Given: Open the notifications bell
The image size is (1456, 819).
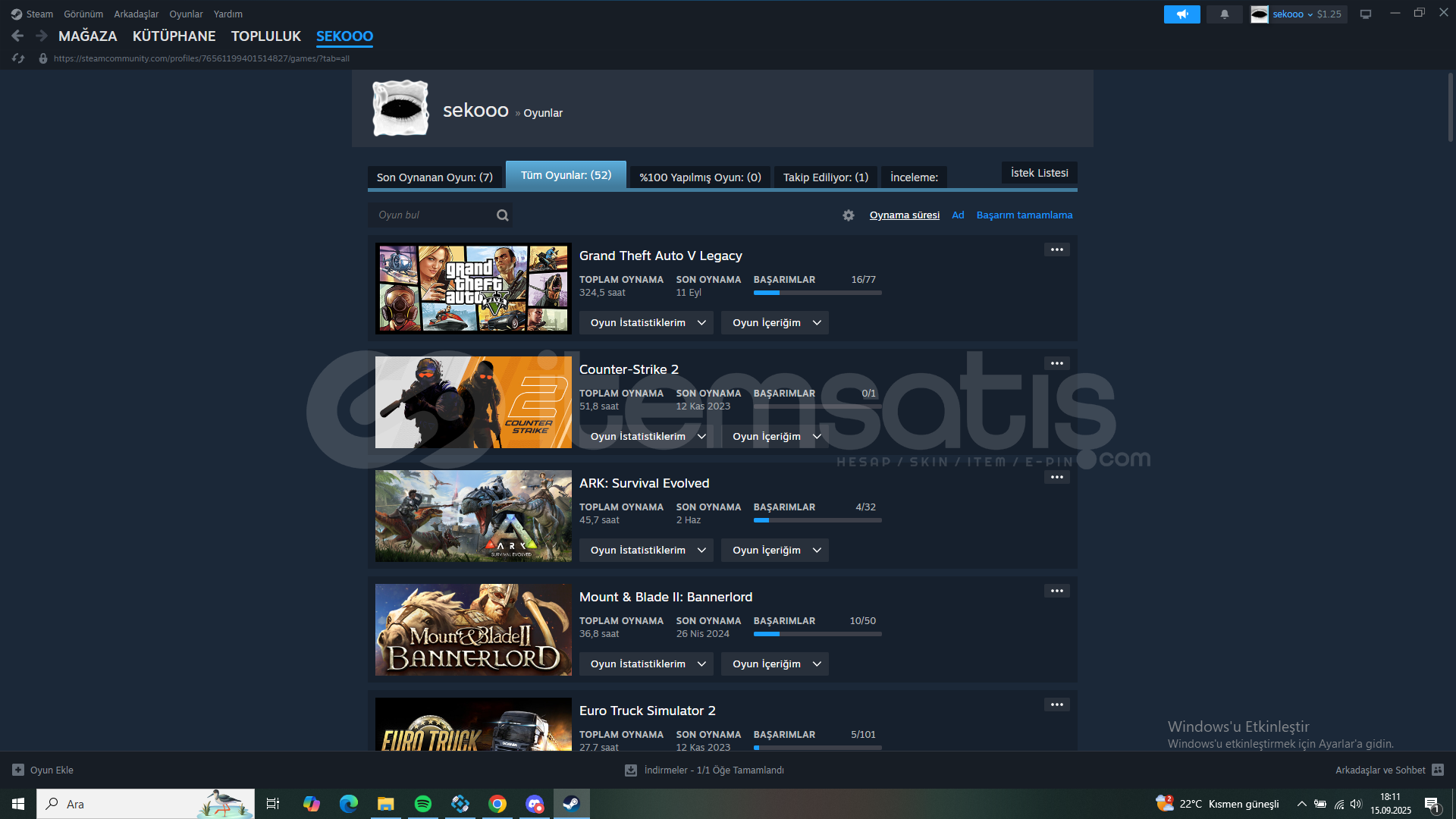Looking at the screenshot, I should [1224, 14].
